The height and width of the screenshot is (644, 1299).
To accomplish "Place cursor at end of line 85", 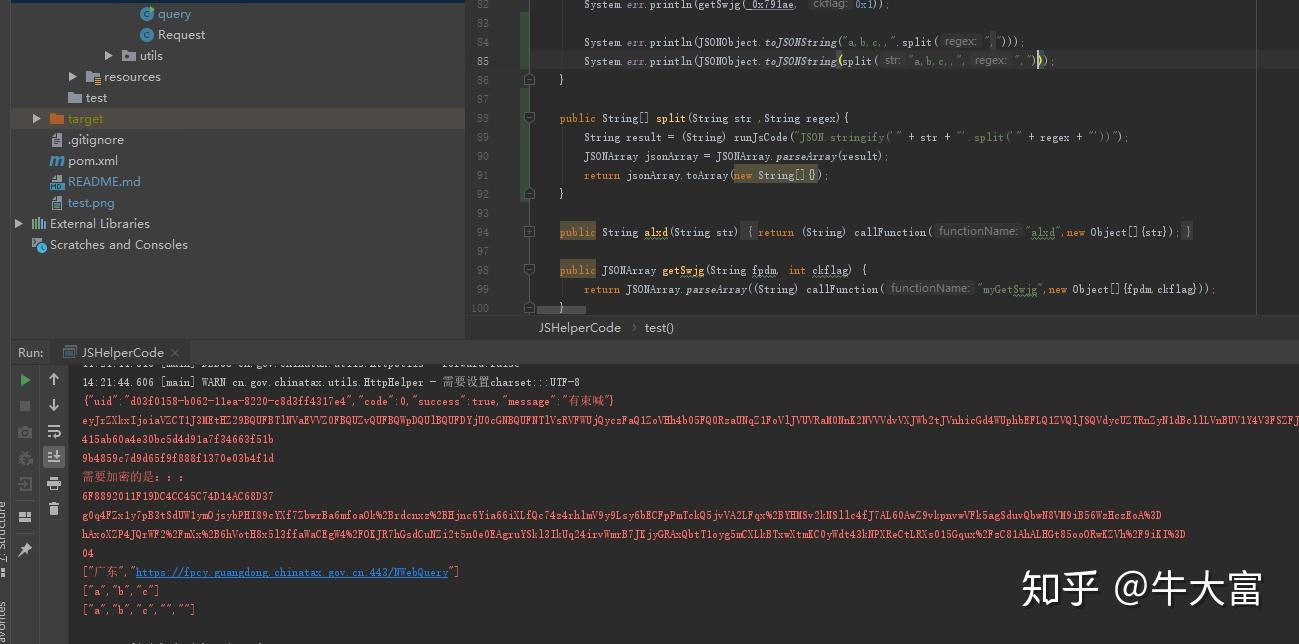I will point(1057,61).
